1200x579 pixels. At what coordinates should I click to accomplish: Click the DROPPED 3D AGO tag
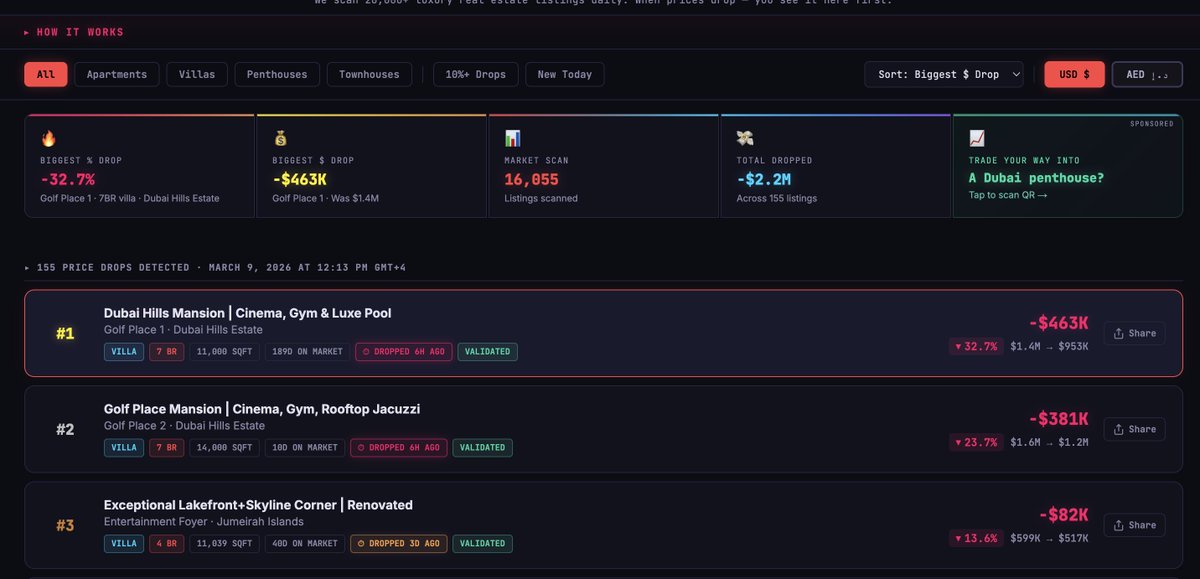click(x=399, y=544)
